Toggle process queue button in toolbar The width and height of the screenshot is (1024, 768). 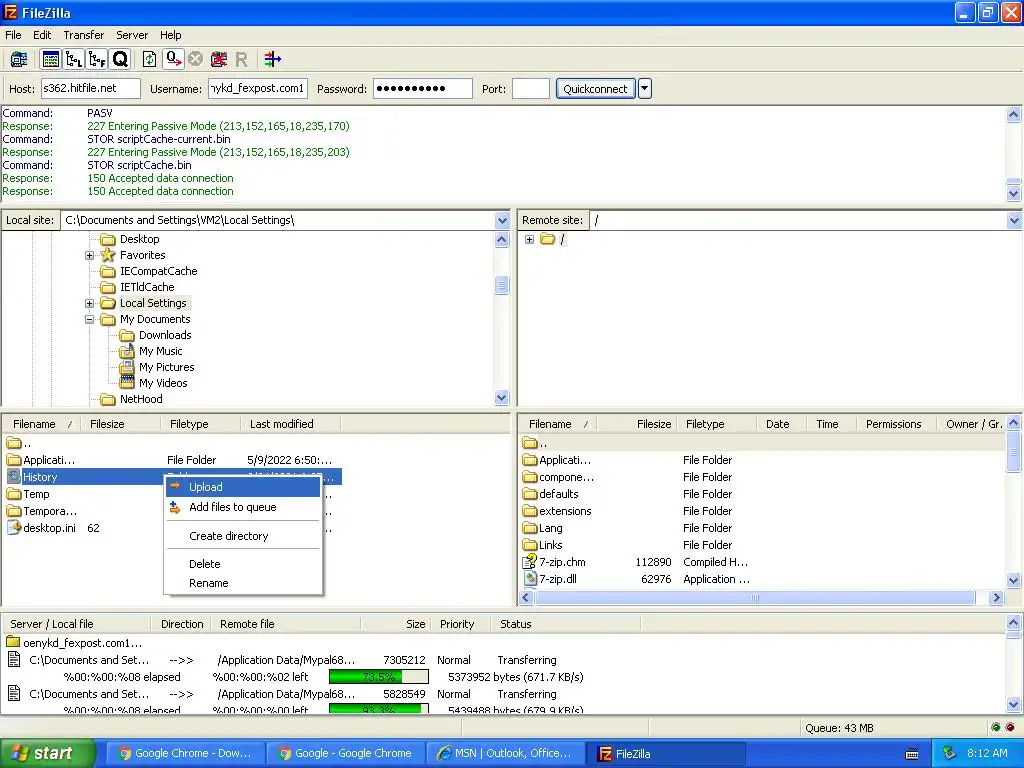click(173, 59)
